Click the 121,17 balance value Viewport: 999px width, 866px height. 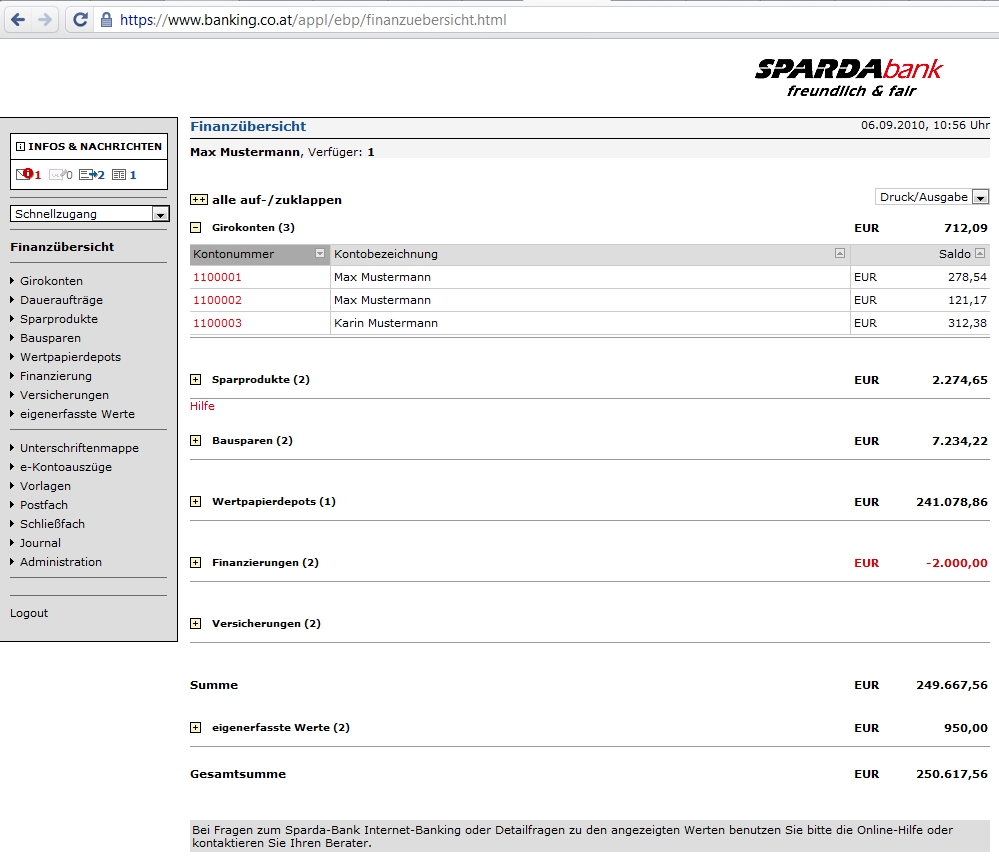967,300
